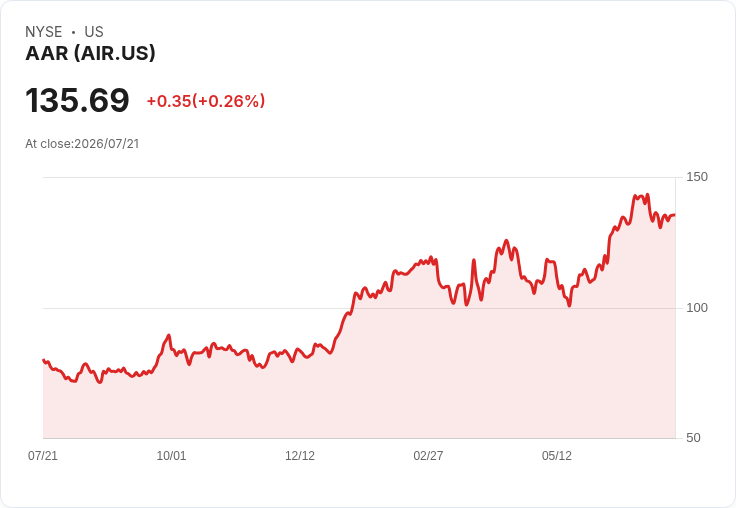This screenshot has height=508, width=736.
Task: Click the 05/12 x-axis date label
Action: [557, 455]
